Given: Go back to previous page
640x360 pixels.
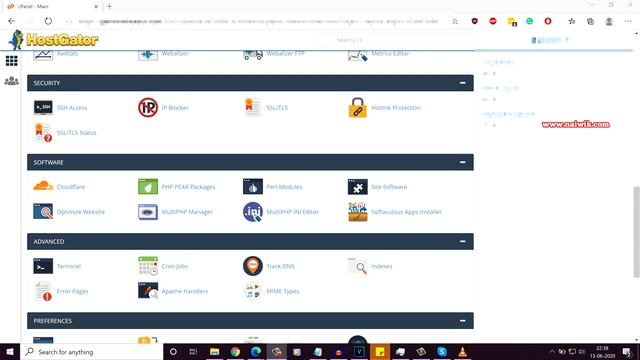Looking at the screenshot, I should 11,21.
